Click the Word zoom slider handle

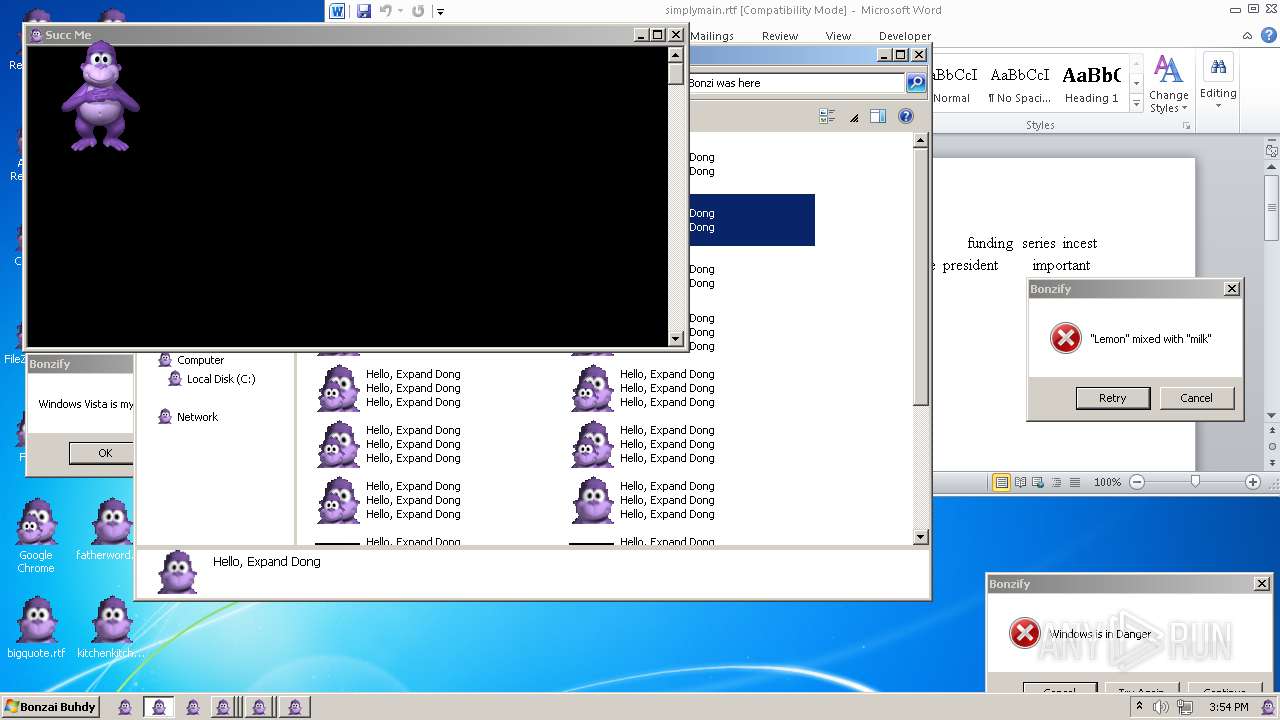tap(1194, 482)
